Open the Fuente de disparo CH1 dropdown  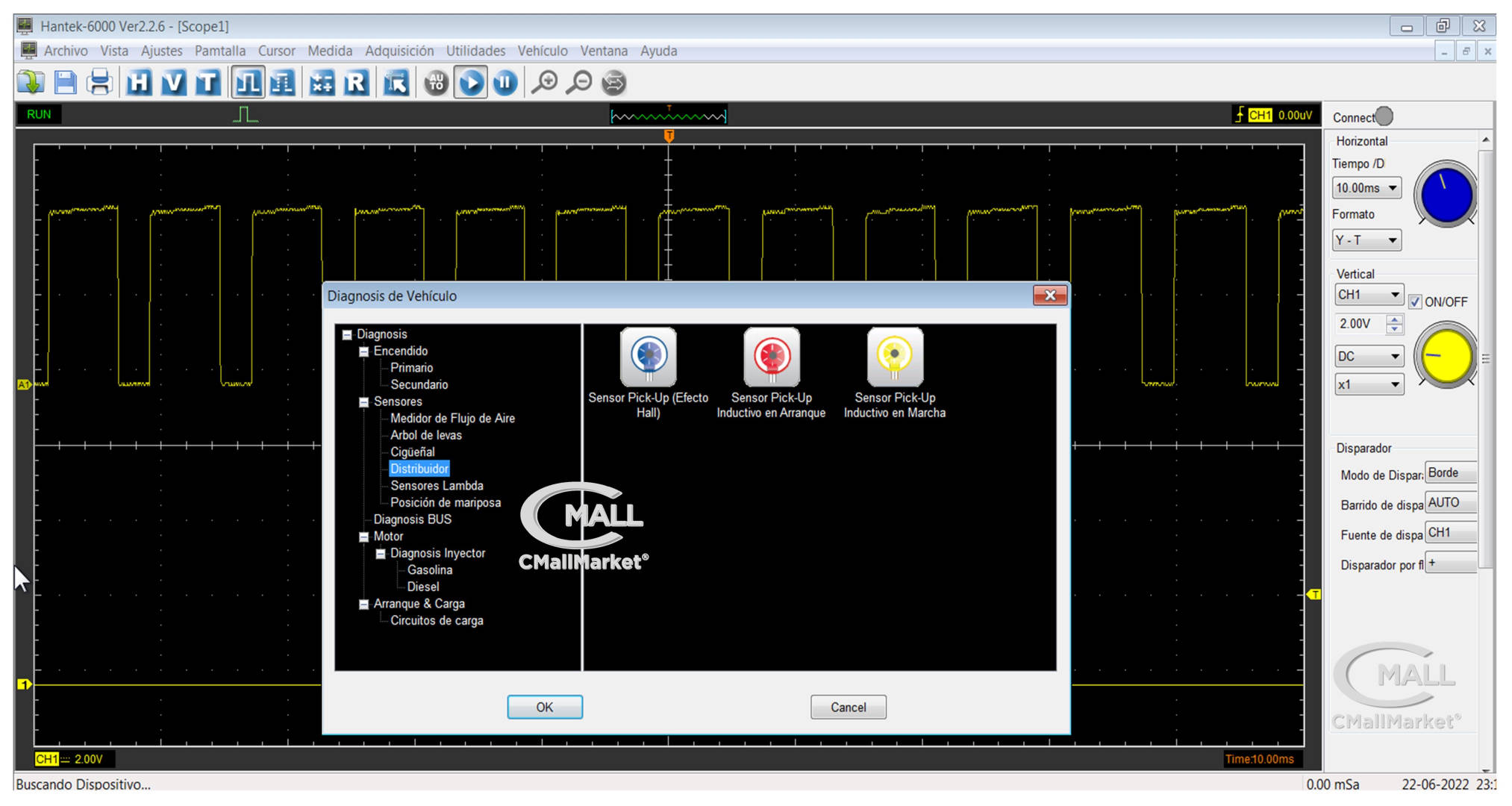tap(1451, 533)
